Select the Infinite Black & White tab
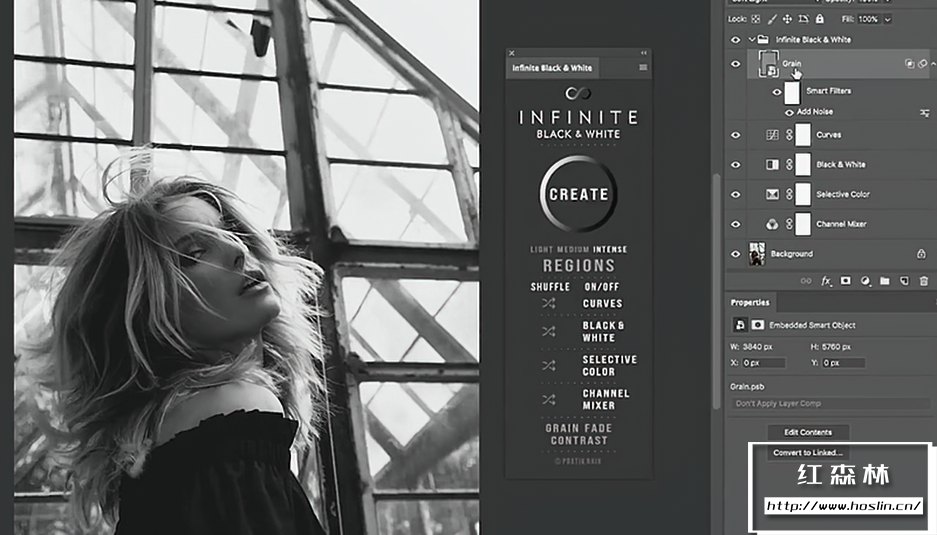This screenshot has height=535, width=937. [552, 68]
